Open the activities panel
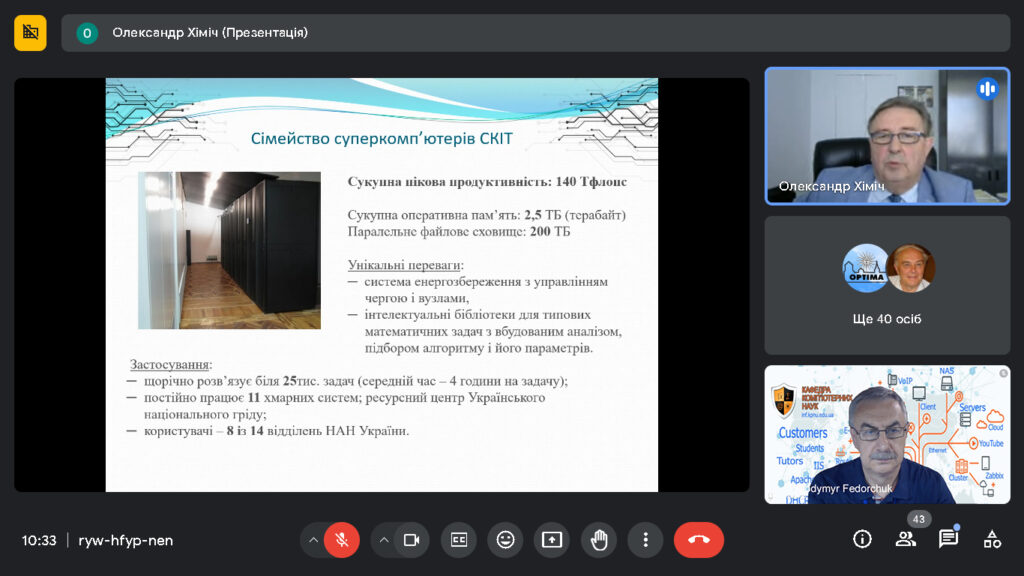1024x576 pixels. point(992,539)
